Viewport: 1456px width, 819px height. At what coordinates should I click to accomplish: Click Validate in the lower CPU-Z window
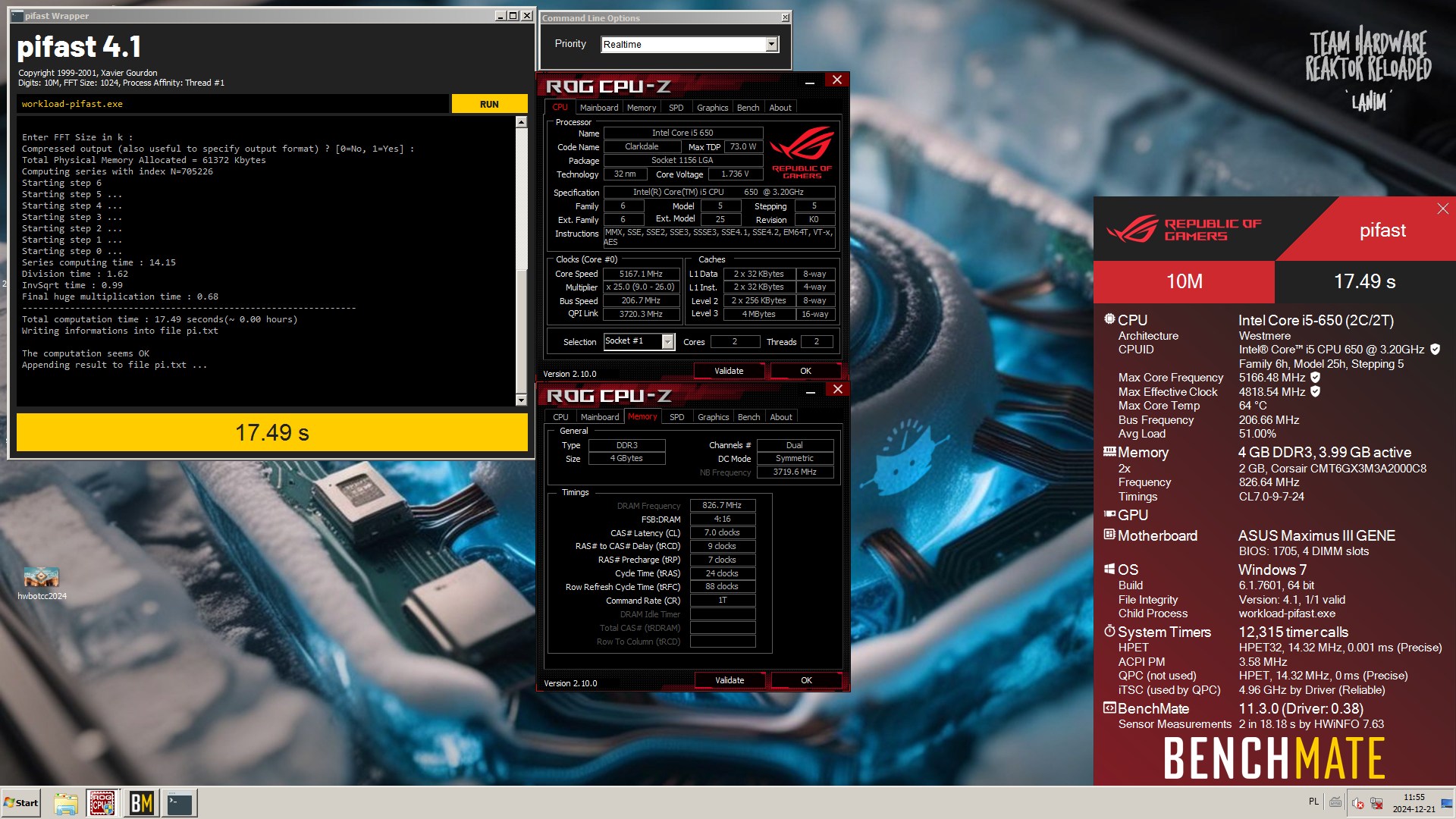click(730, 680)
